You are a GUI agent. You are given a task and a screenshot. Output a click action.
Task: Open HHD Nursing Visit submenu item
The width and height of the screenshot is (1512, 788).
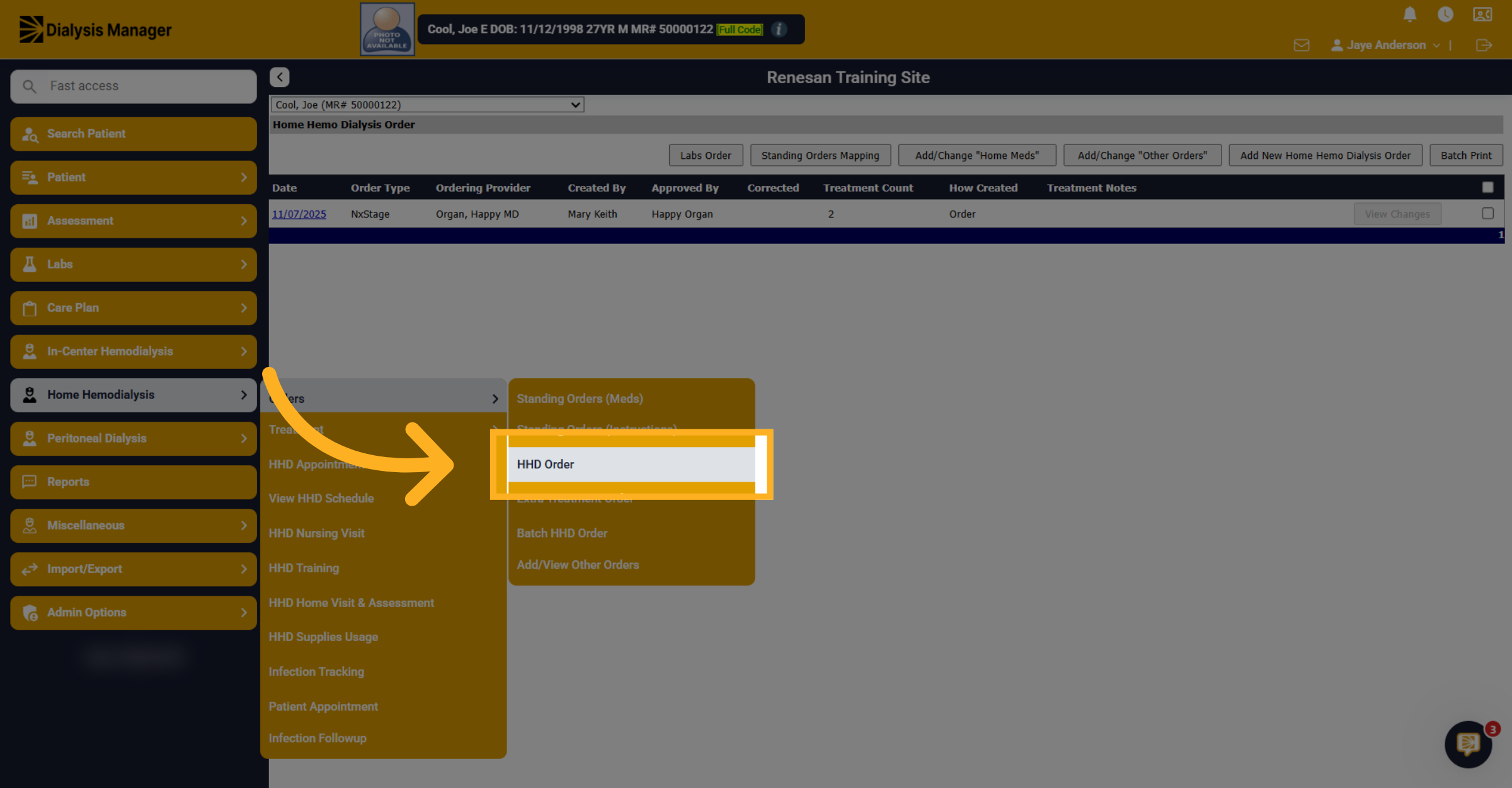click(384, 533)
